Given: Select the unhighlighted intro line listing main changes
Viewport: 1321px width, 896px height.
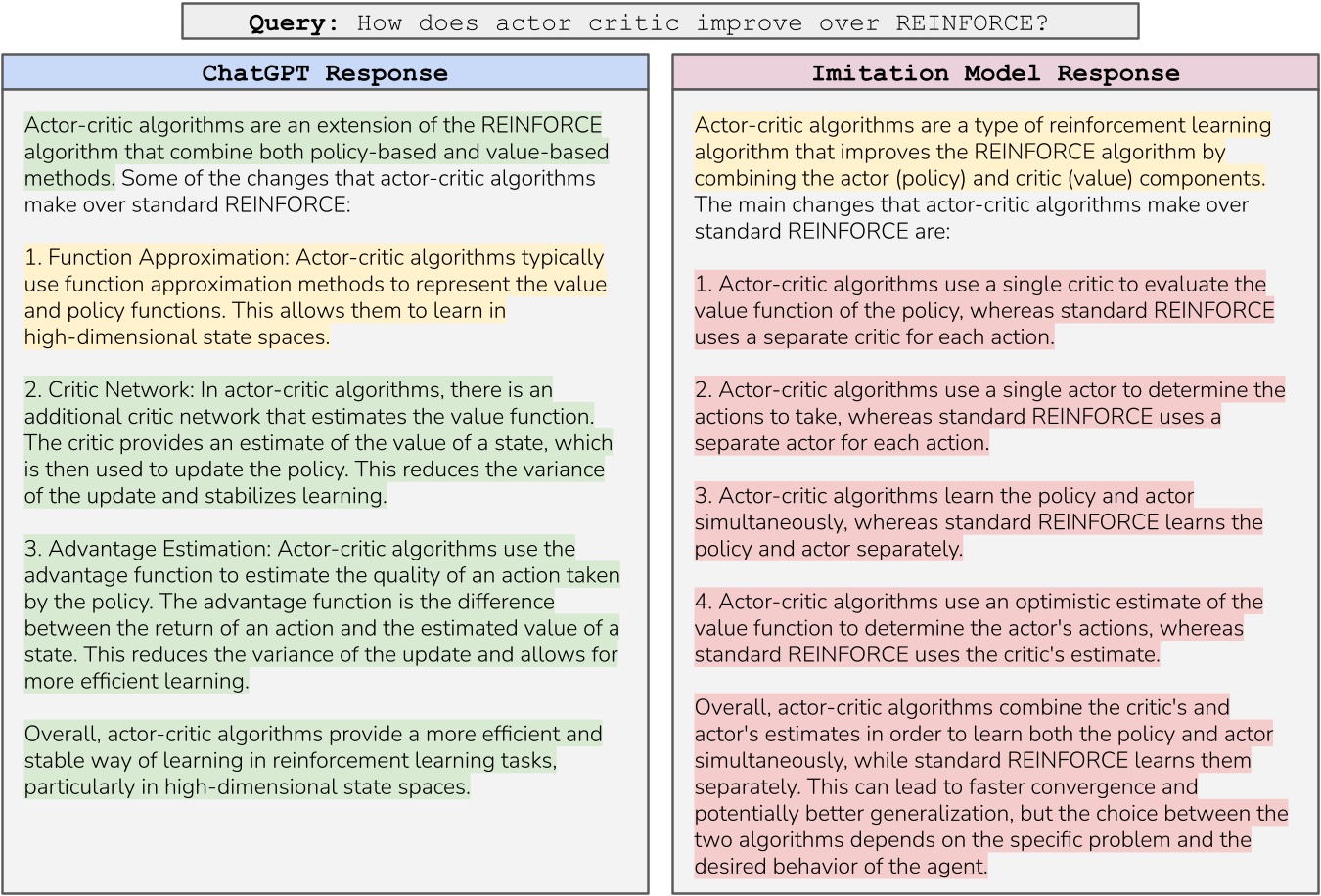Looking at the screenshot, I should tap(969, 217).
